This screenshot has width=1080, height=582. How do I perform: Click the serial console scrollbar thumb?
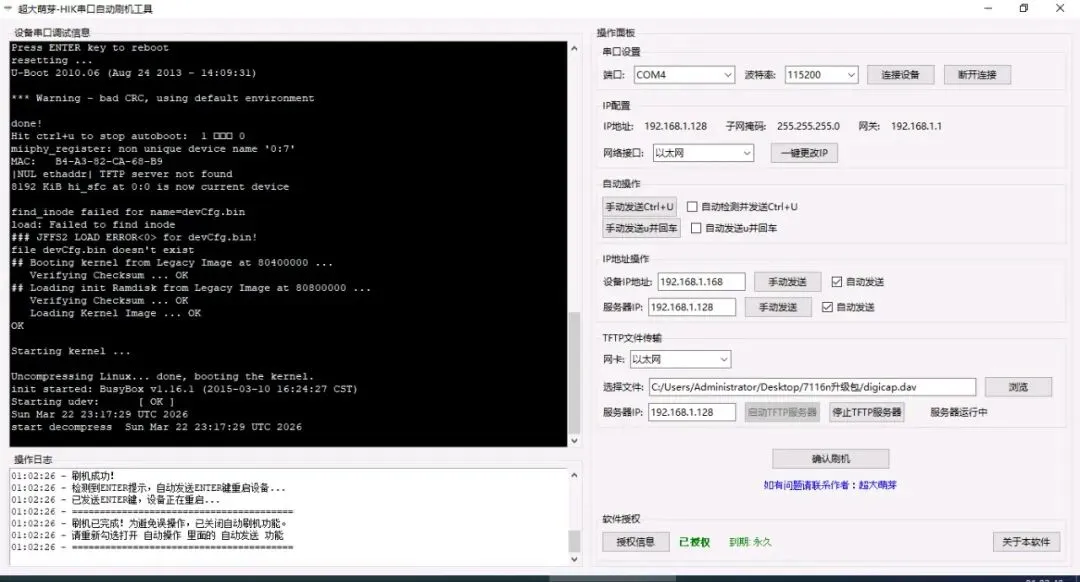click(574, 372)
